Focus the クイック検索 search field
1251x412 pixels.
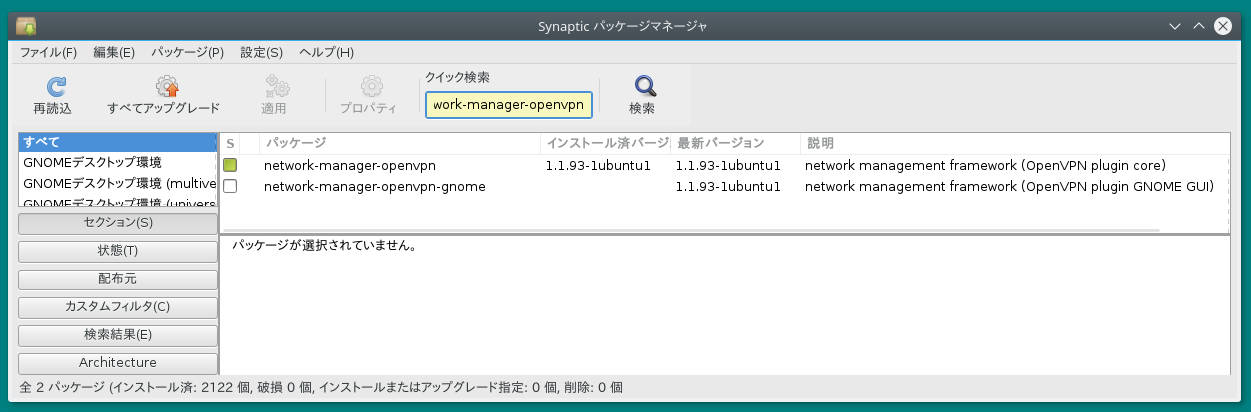(509, 105)
